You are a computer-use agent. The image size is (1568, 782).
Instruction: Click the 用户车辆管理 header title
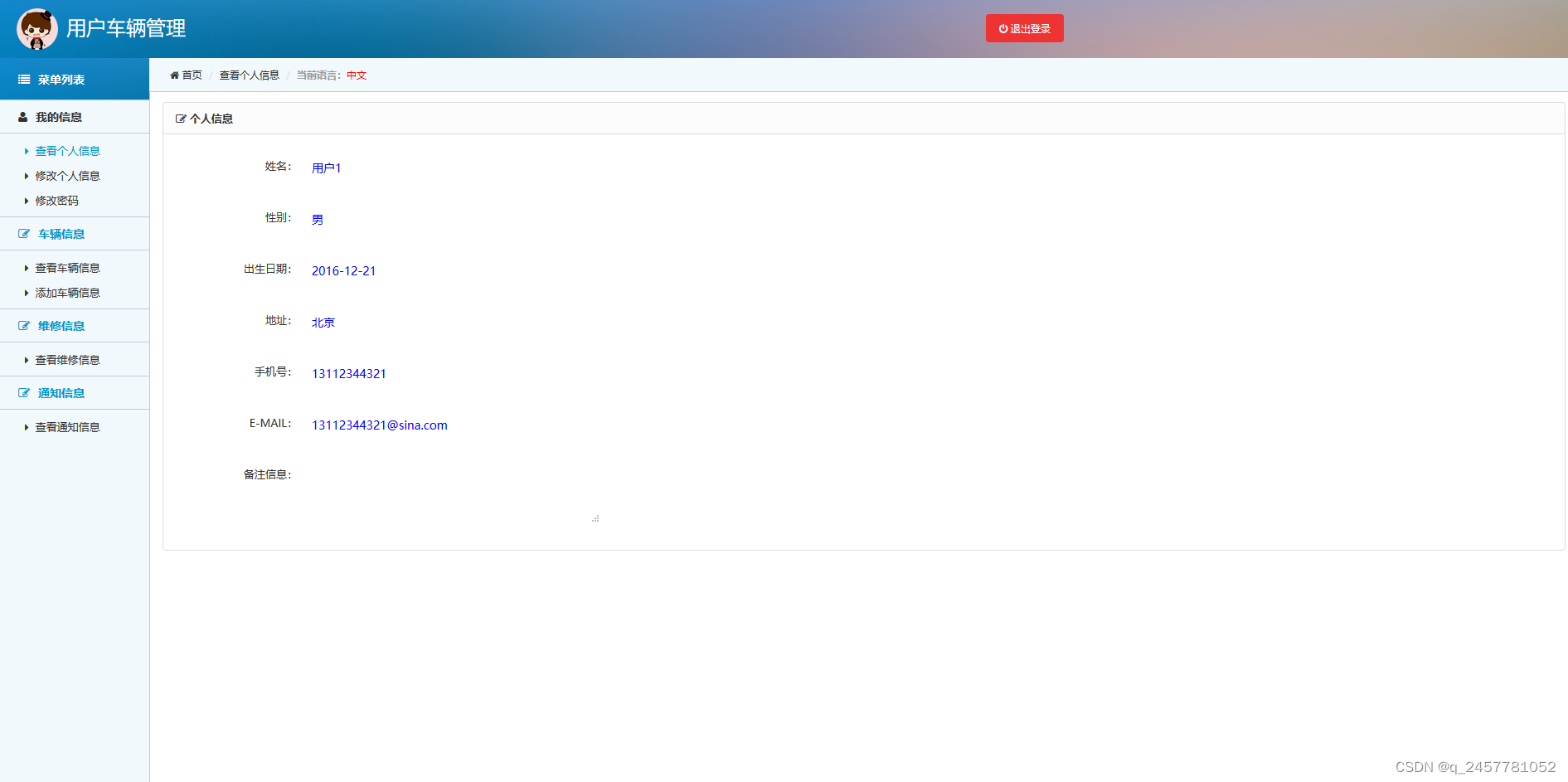tap(126, 29)
